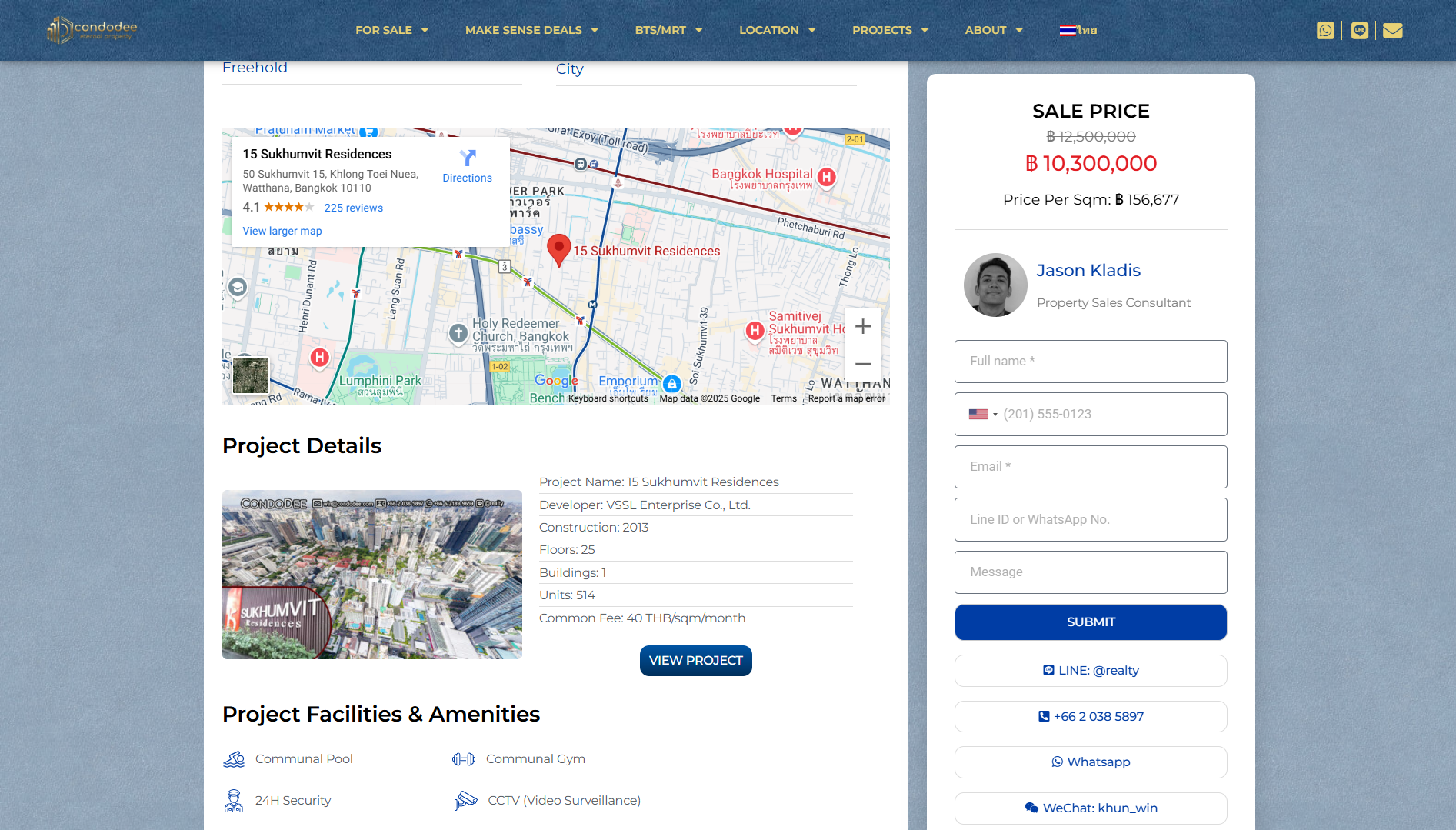Click Holy Redeemer Church map marker
This screenshot has width=1456, height=830.
(x=458, y=333)
